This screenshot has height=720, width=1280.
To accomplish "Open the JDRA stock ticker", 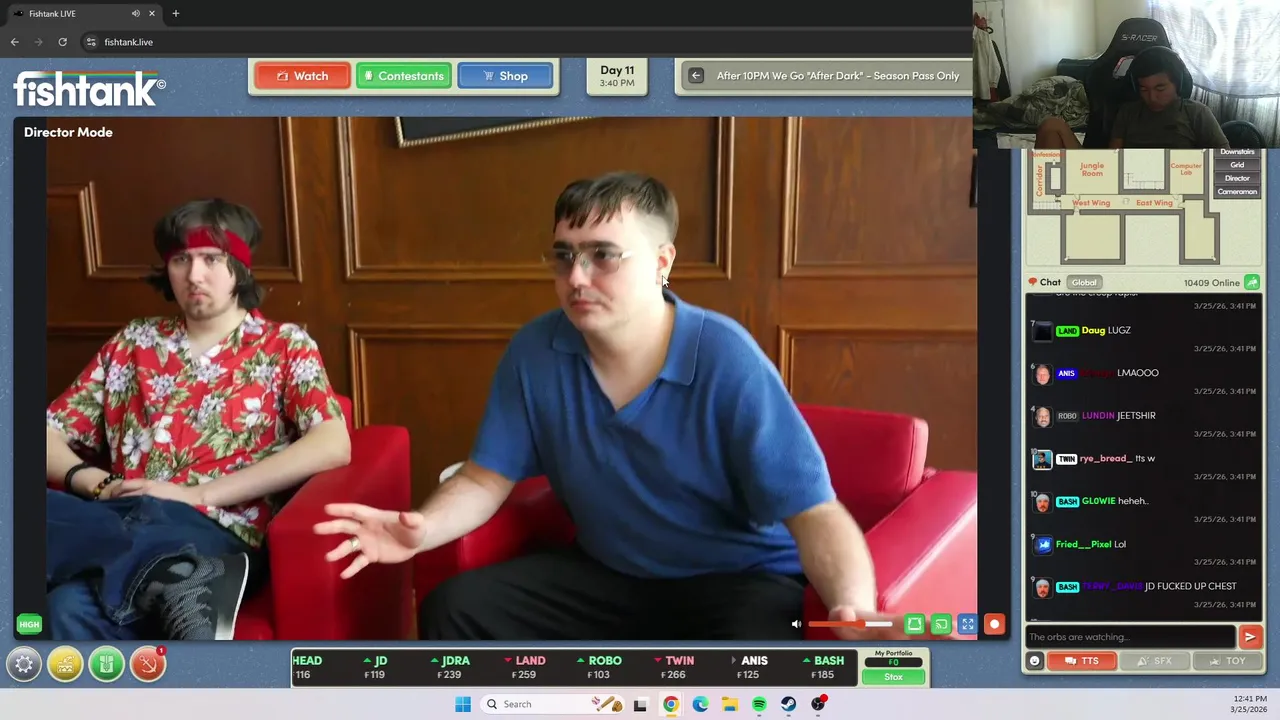I will point(450,667).
